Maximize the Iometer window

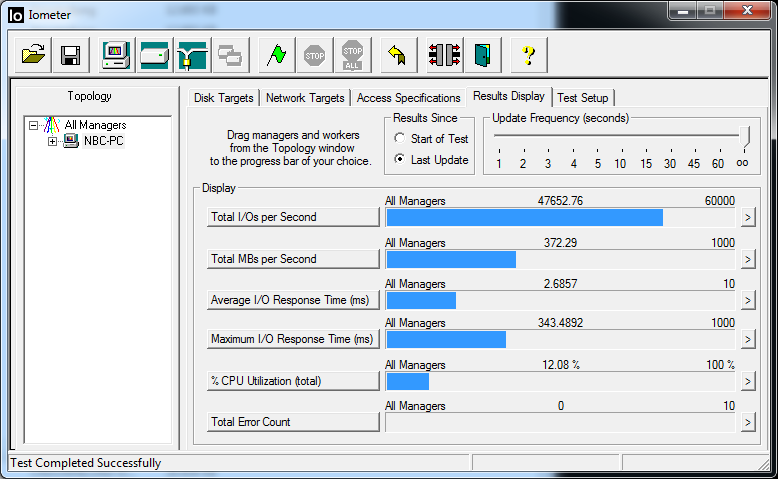point(710,11)
